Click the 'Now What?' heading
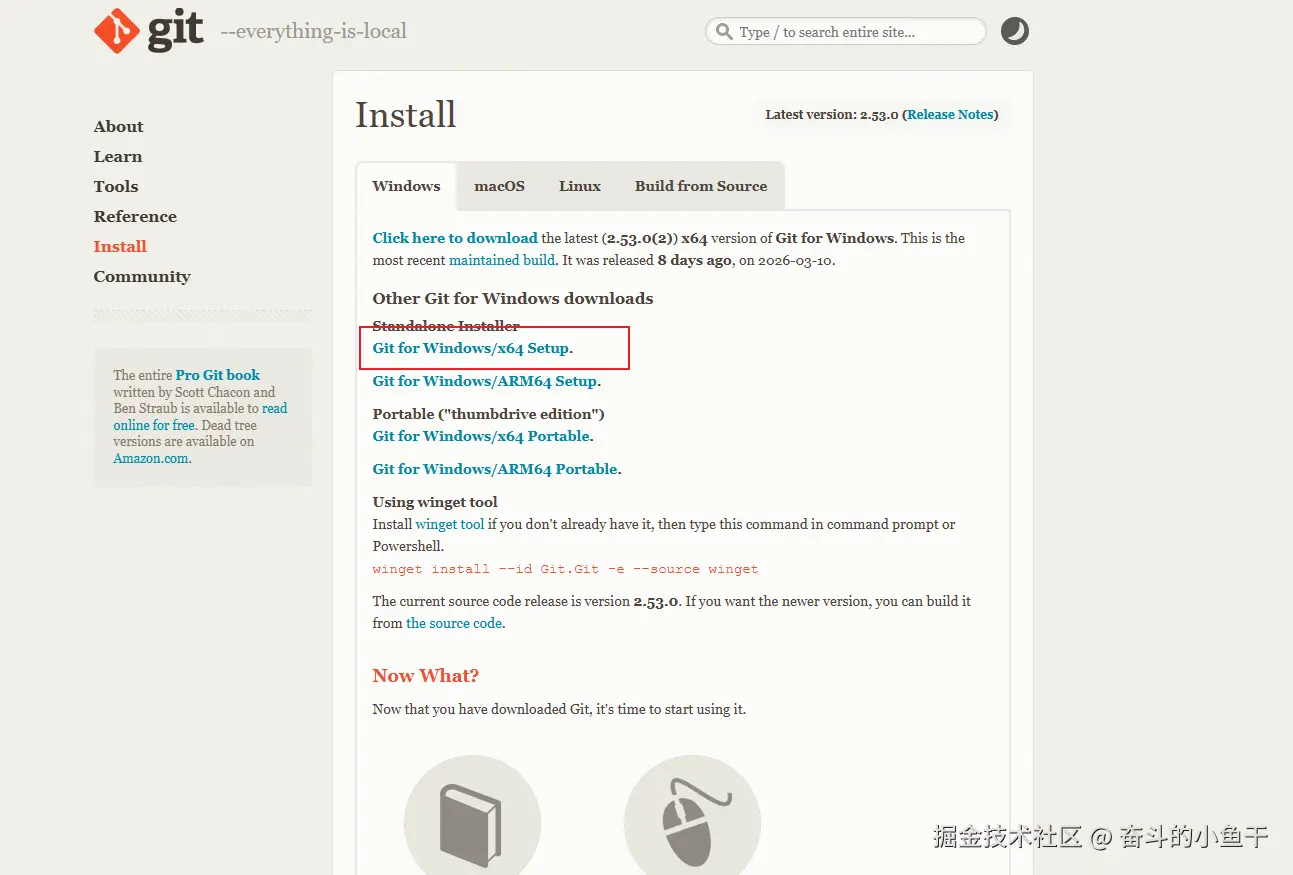This screenshot has height=875, width=1293. 426,676
